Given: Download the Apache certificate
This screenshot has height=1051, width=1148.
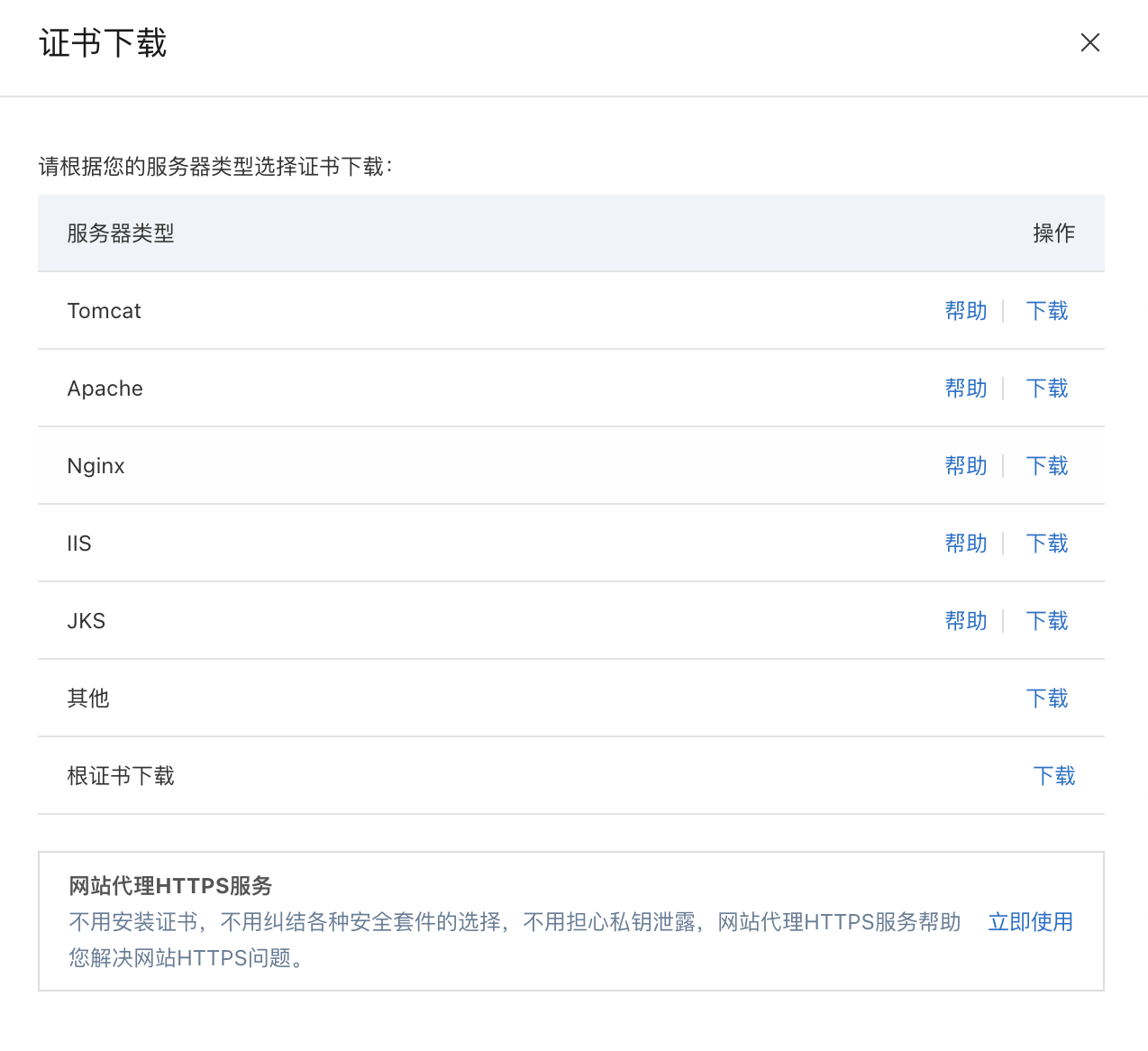Looking at the screenshot, I should click(1046, 388).
